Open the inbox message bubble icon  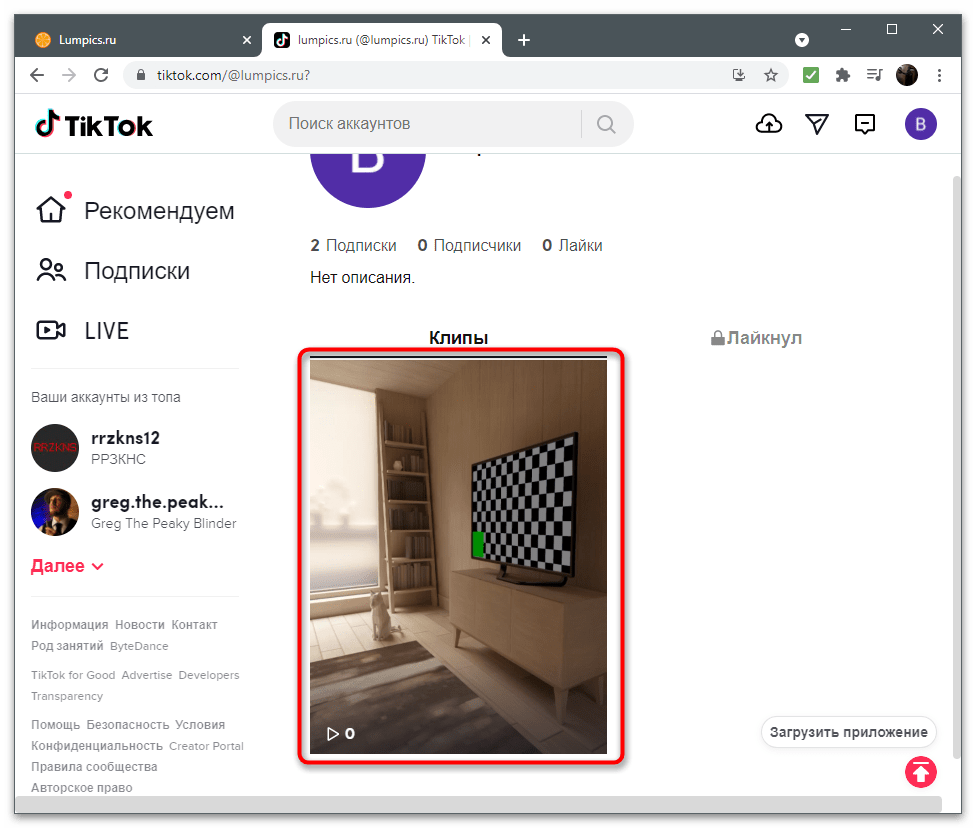864,123
